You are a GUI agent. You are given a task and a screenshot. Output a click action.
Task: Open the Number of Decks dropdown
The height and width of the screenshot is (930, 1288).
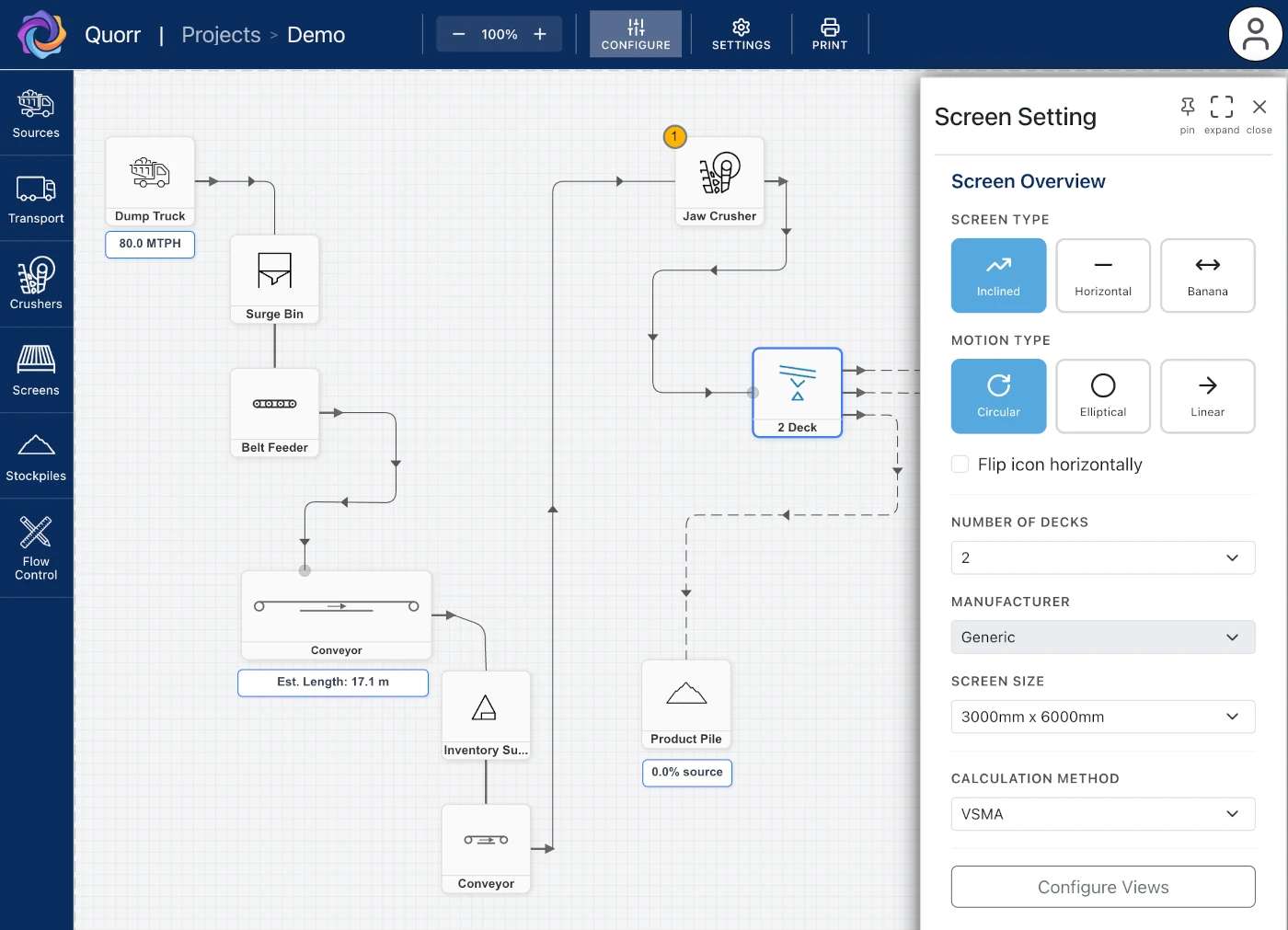click(x=1103, y=558)
